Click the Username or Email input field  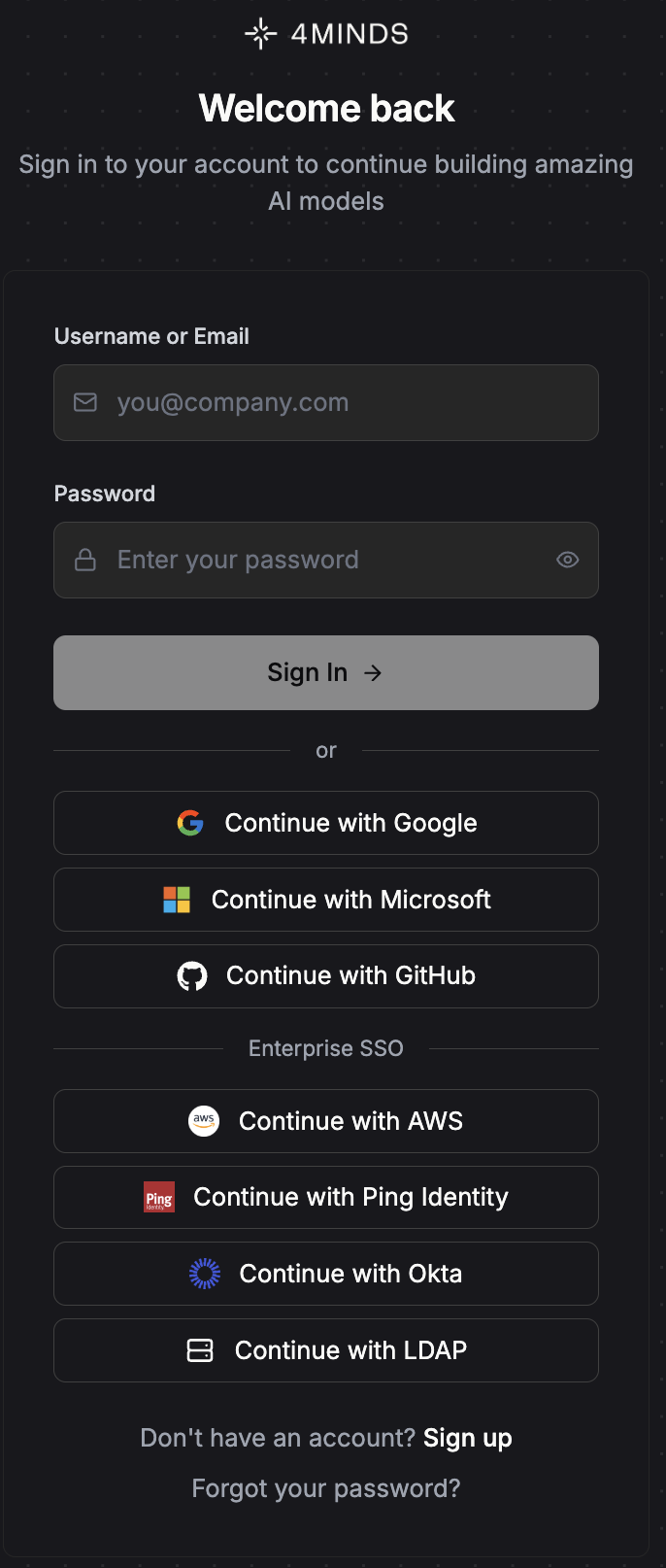[x=326, y=402]
